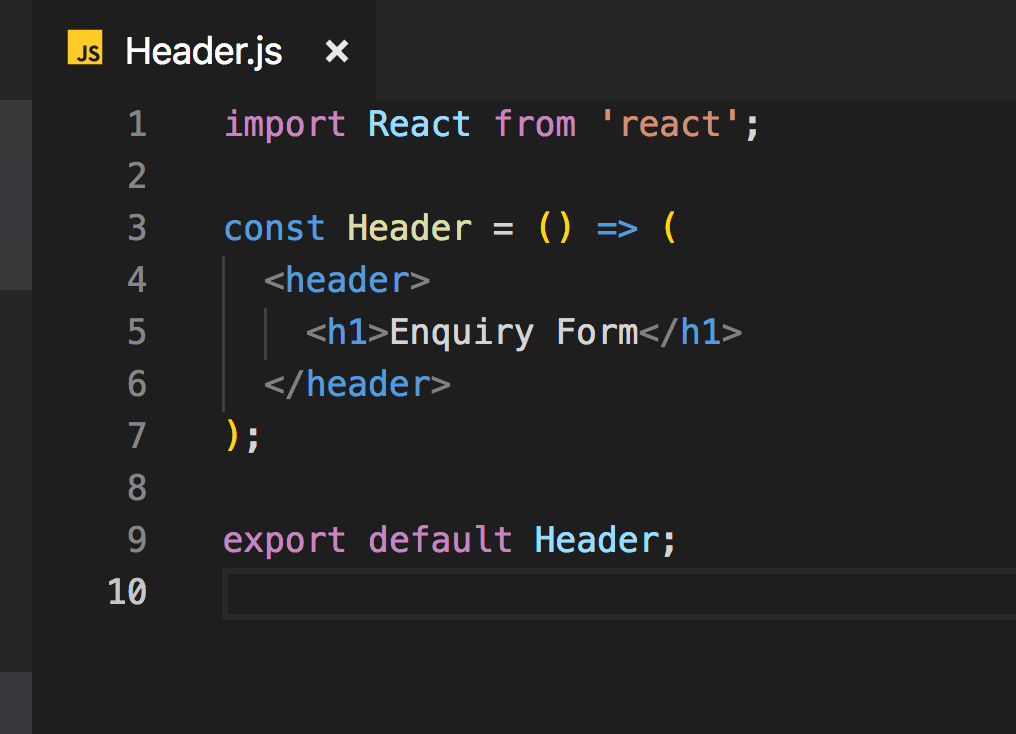Image resolution: width=1016 pixels, height=734 pixels.
Task: Click the const keyword on line 3
Action: pyautogui.click(x=273, y=228)
